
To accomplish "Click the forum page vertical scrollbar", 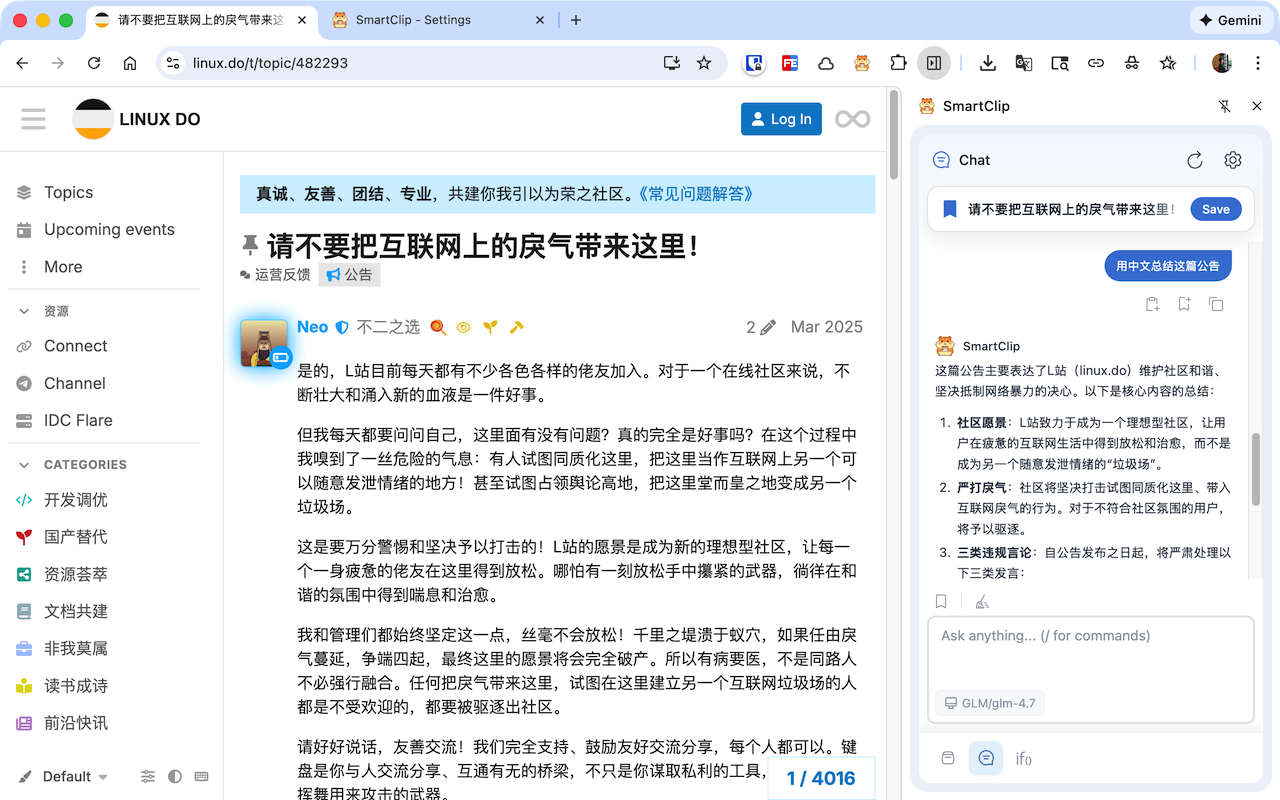I will coord(894,135).
